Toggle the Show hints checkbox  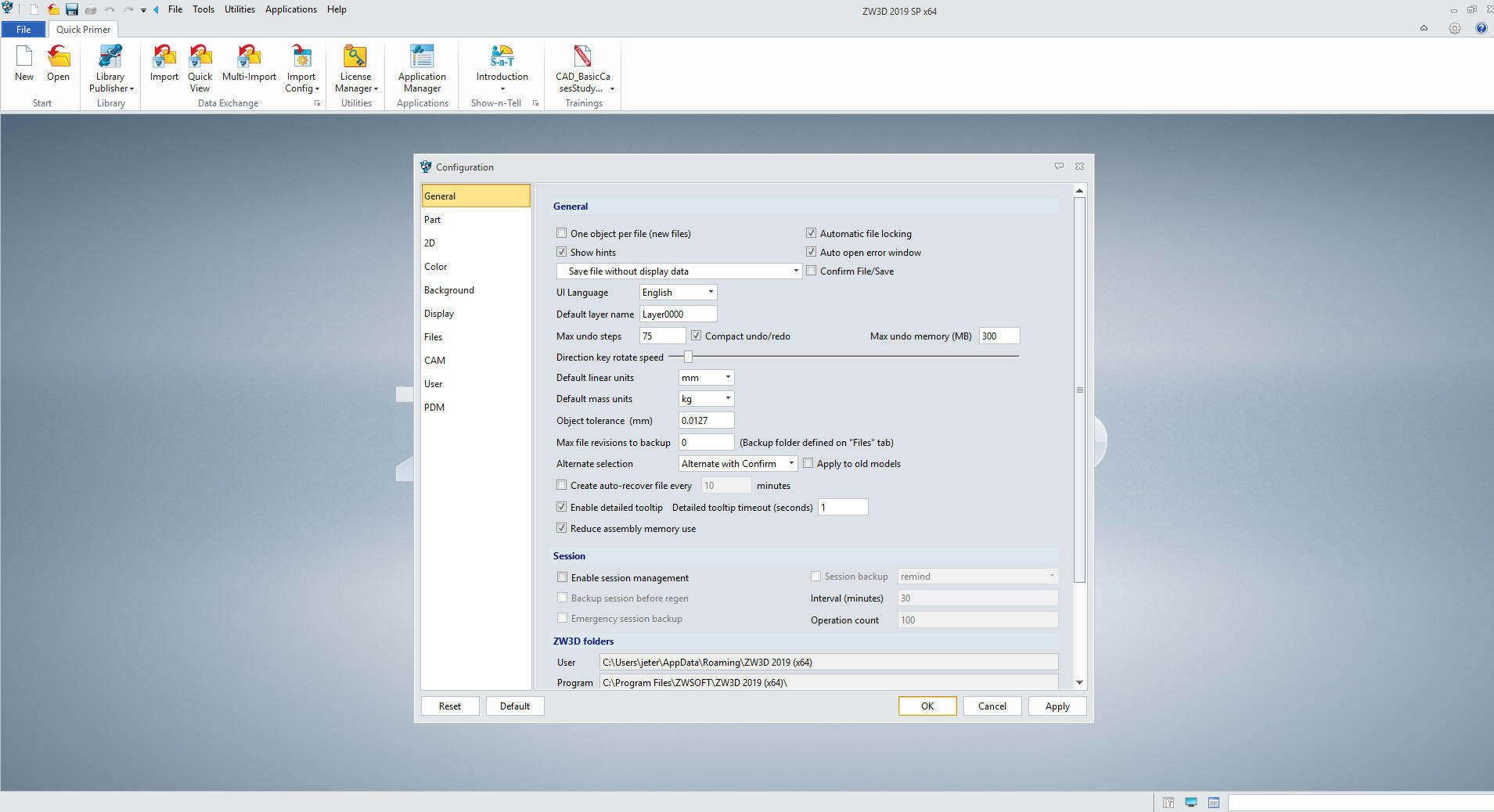[x=561, y=252]
